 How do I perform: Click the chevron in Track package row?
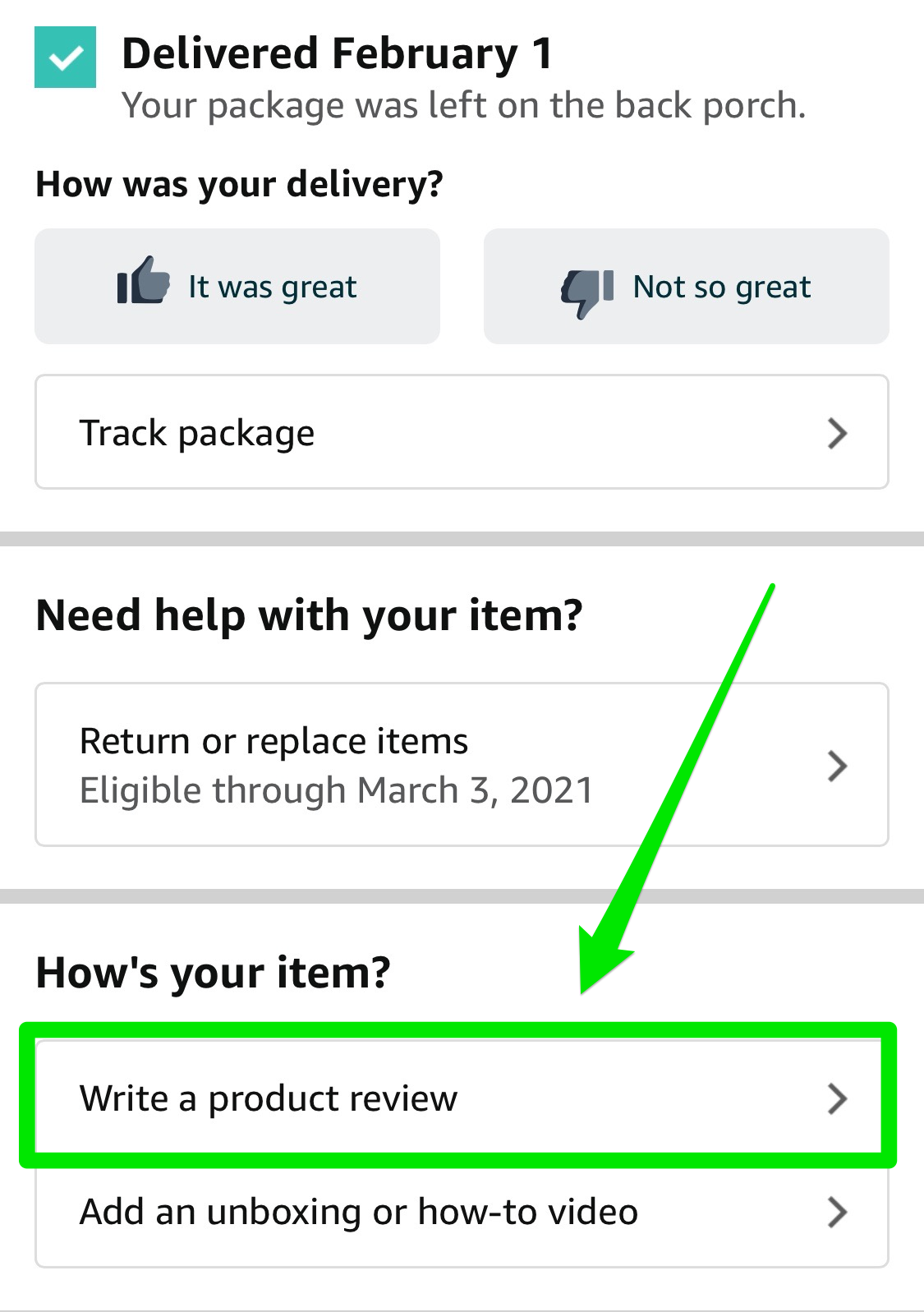click(x=836, y=433)
